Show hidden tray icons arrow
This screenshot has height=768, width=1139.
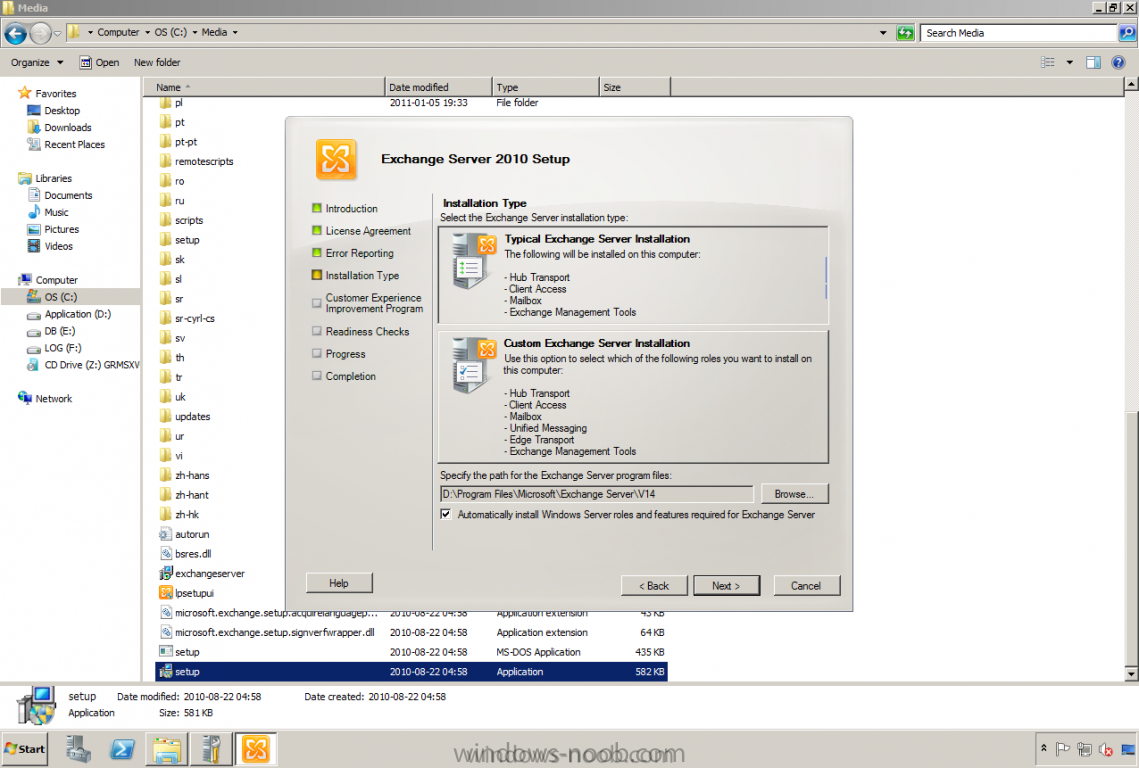1044,748
